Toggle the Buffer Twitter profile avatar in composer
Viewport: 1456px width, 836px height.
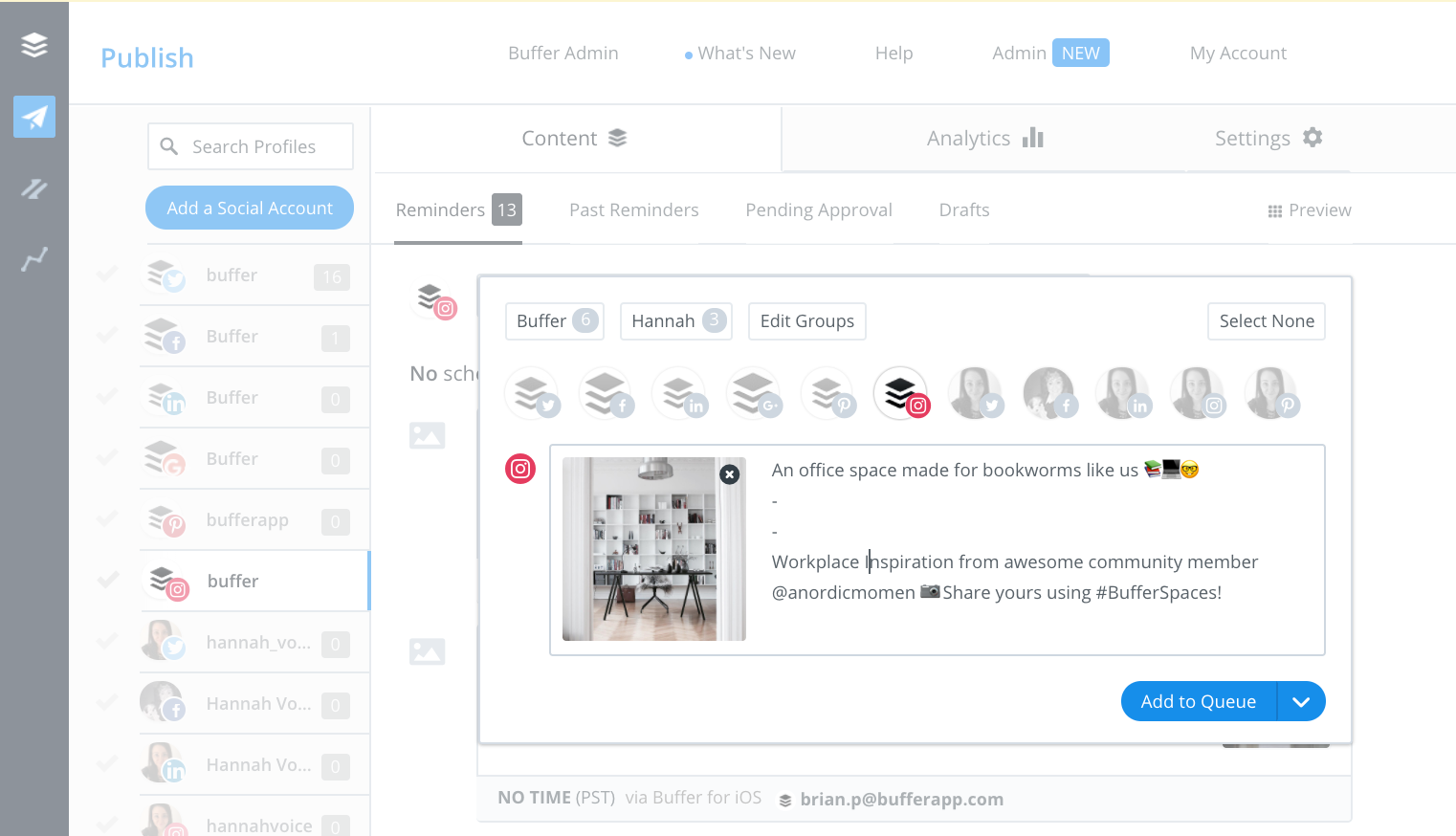pyautogui.click(x=532, y=393)
